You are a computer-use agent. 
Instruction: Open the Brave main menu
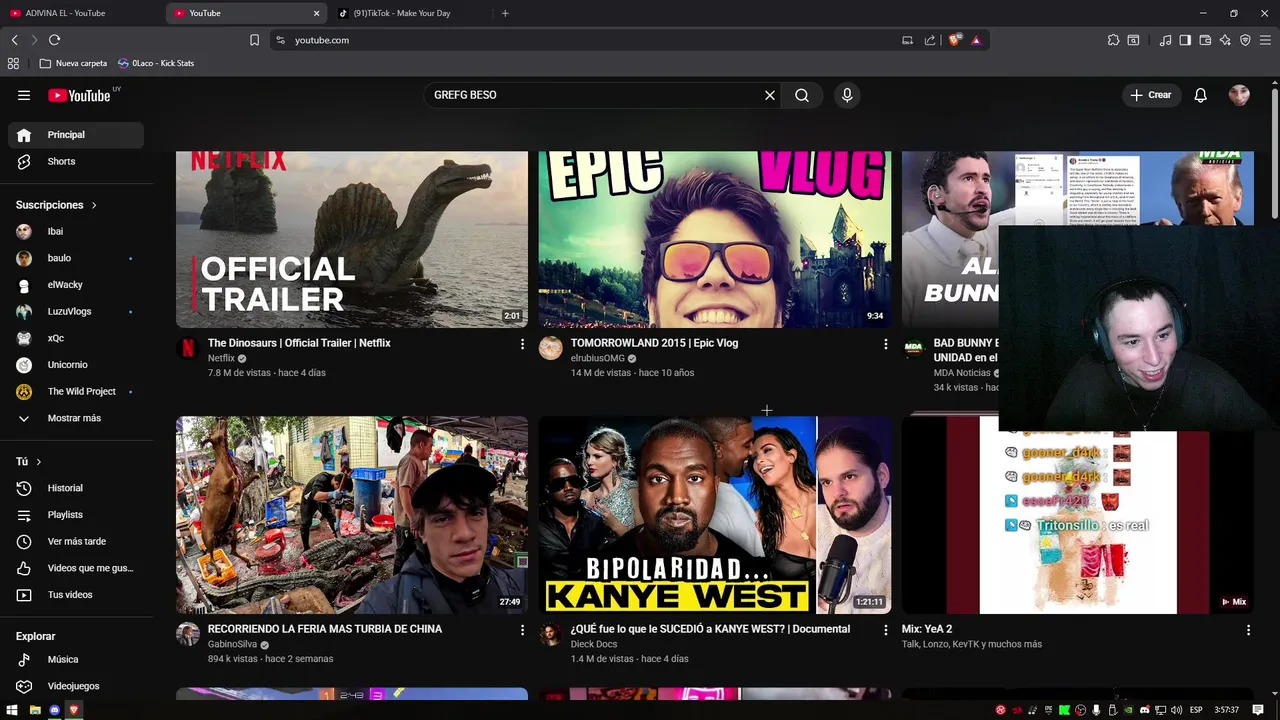(1265, 40)
